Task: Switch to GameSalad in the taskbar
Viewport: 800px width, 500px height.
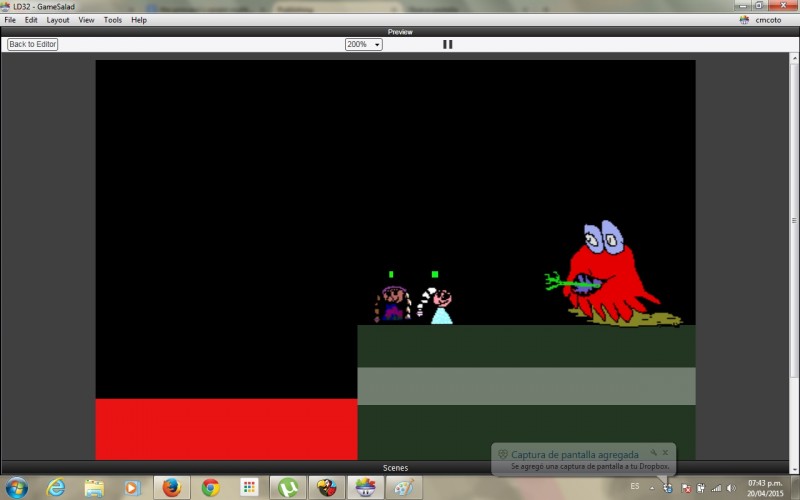Action: click(x=365, y=488)
